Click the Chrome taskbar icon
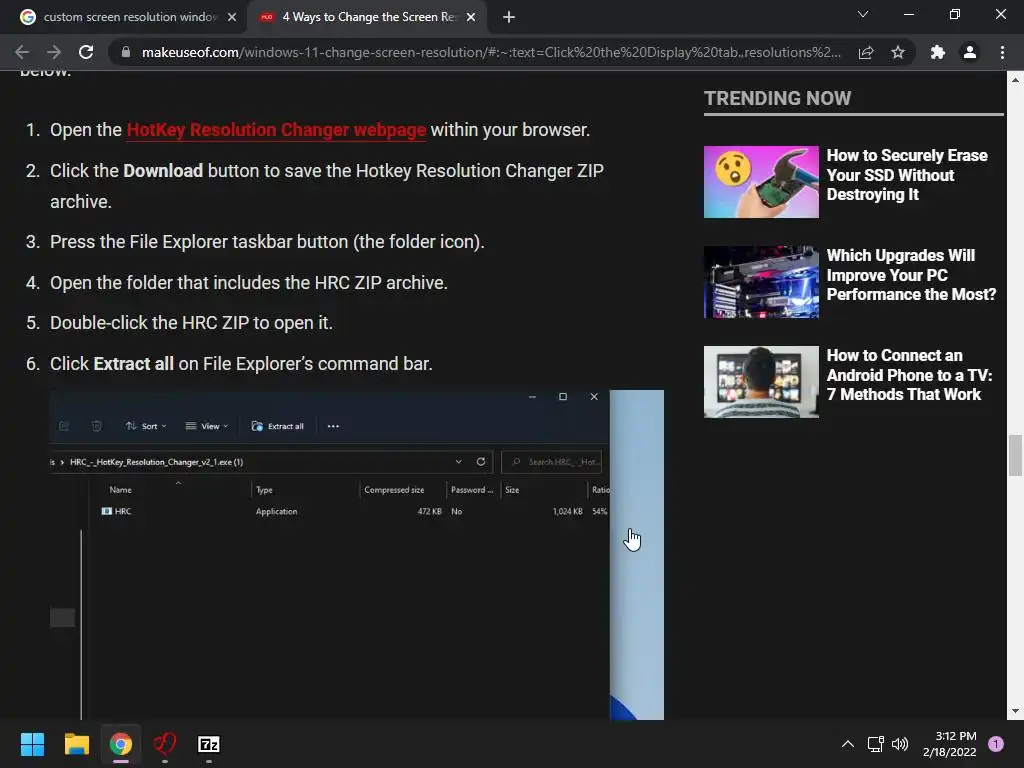 pos(121,744)
